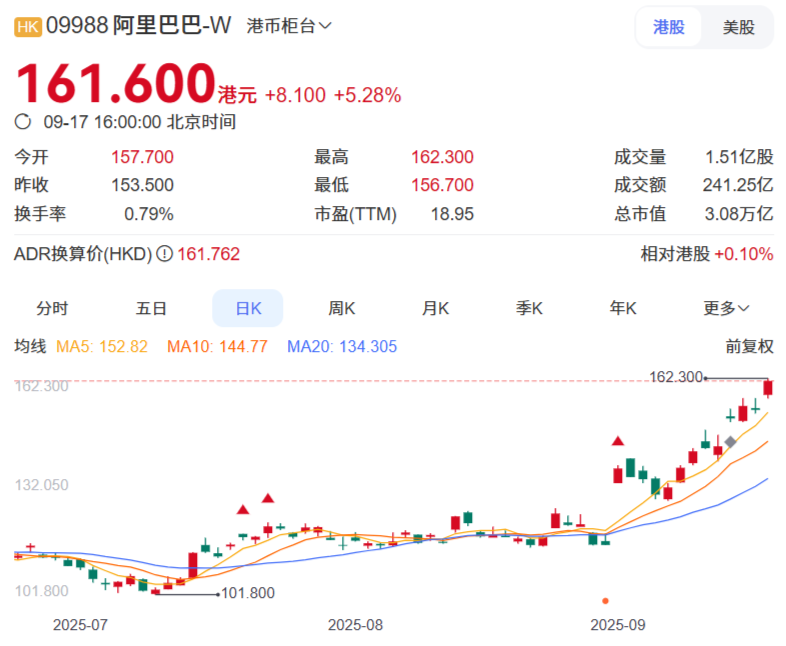Click the 换手率 value 0.79%
Image resolution: width=786 pixels, height=646 pixels.
pyautogui.click(x=149, y=214)
